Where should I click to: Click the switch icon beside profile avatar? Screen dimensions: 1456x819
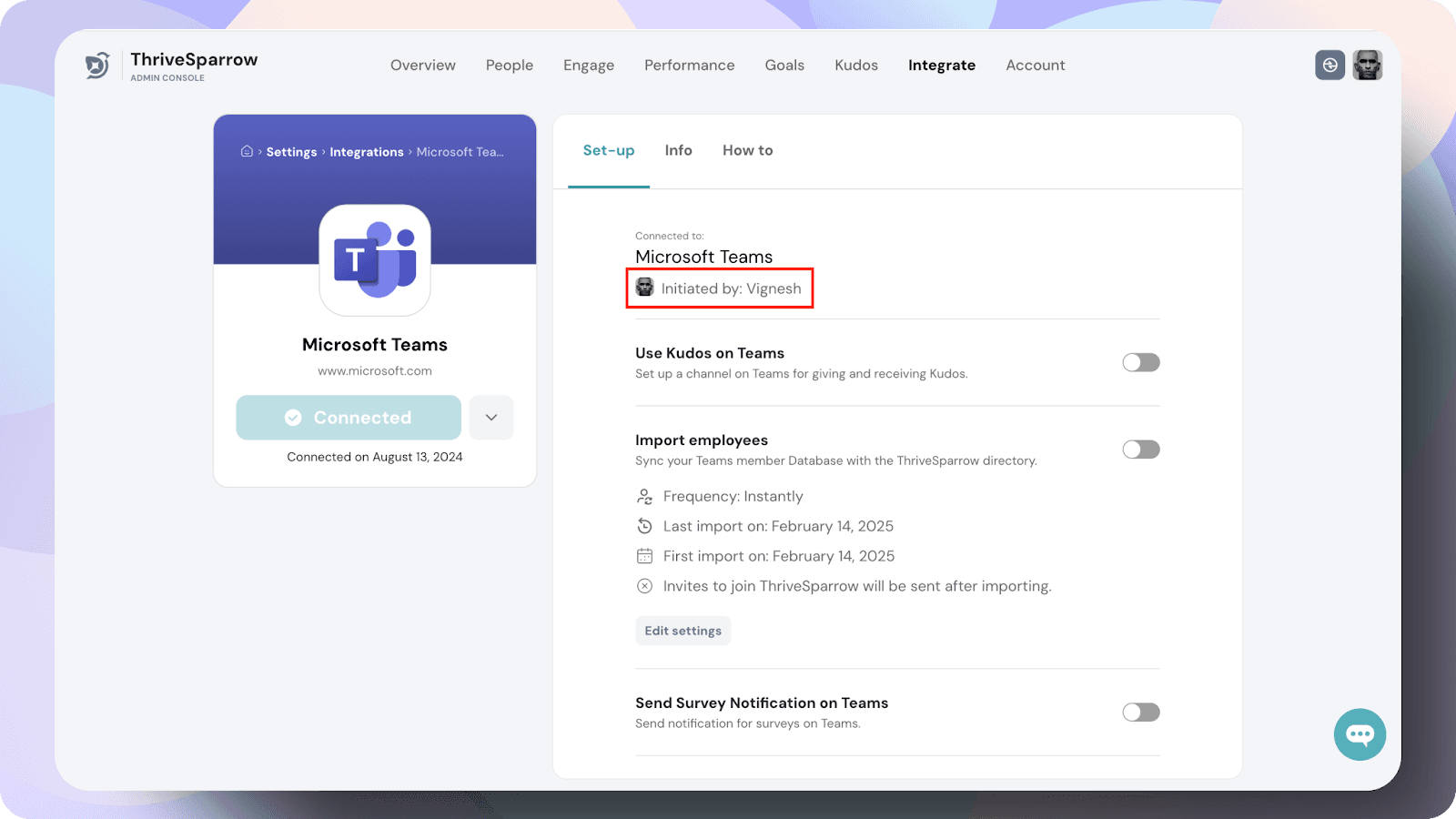(1330, 66)
